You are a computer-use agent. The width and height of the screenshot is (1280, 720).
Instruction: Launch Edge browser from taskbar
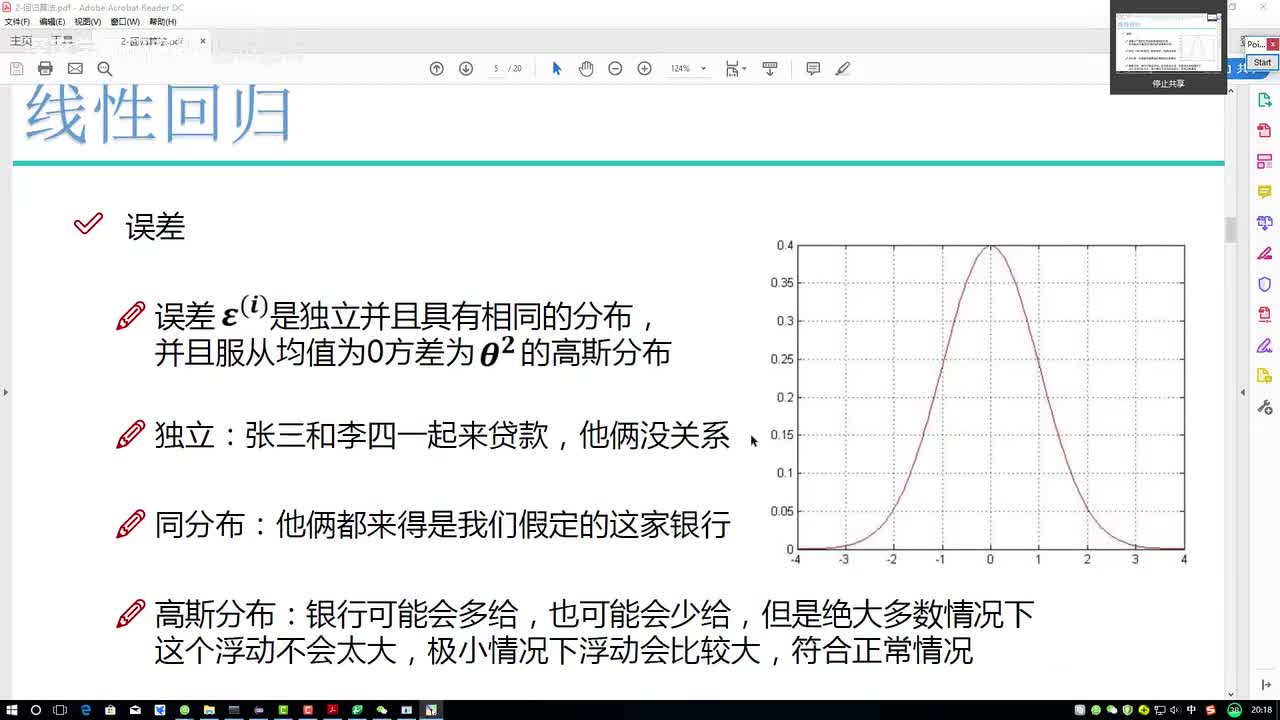(86, 710)
